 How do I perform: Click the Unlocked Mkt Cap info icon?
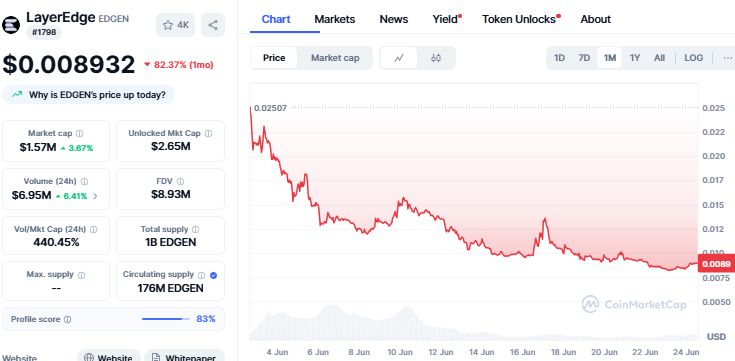(209, 134)
